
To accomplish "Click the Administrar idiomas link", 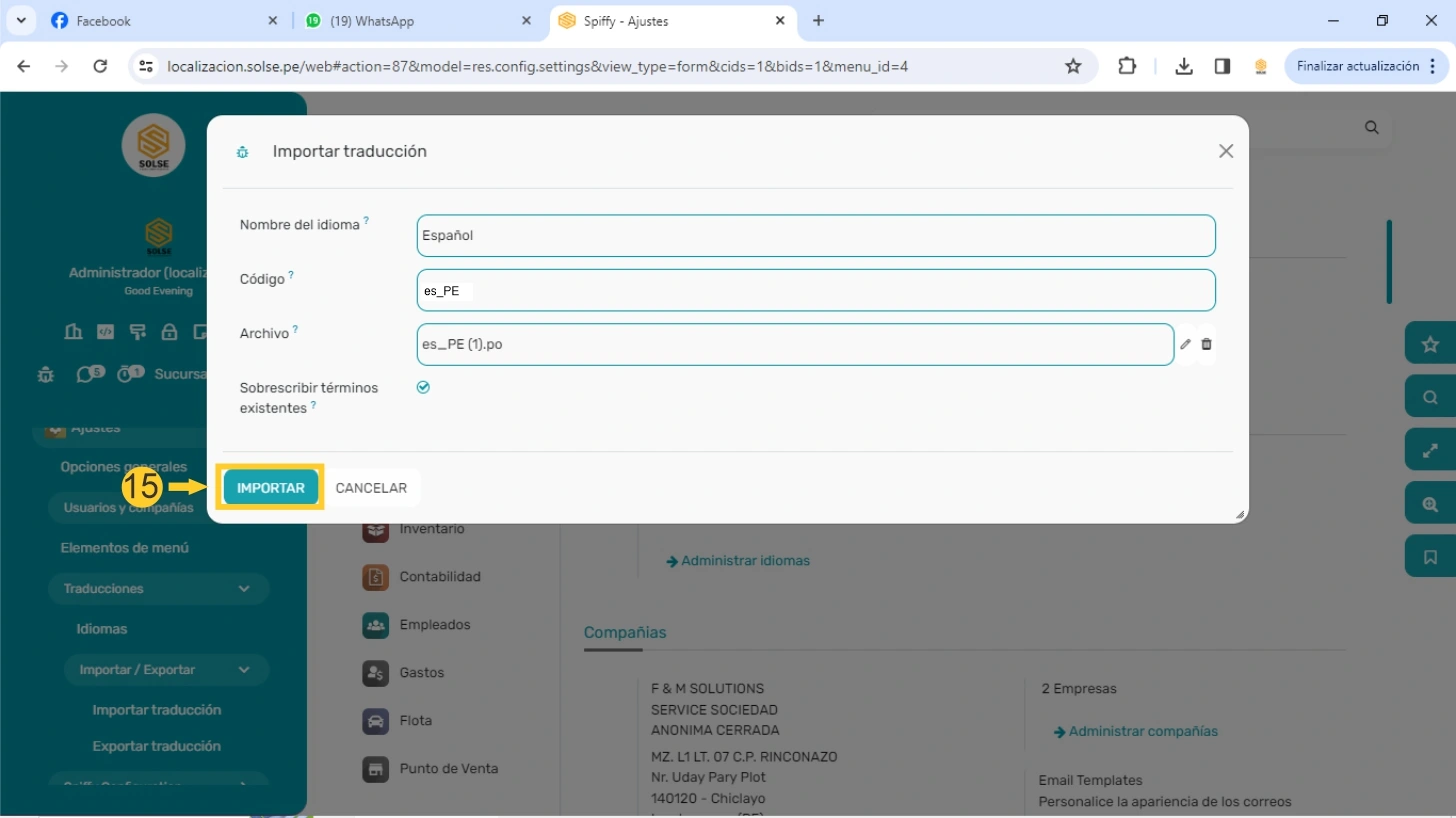I will [x=744, y=561].
